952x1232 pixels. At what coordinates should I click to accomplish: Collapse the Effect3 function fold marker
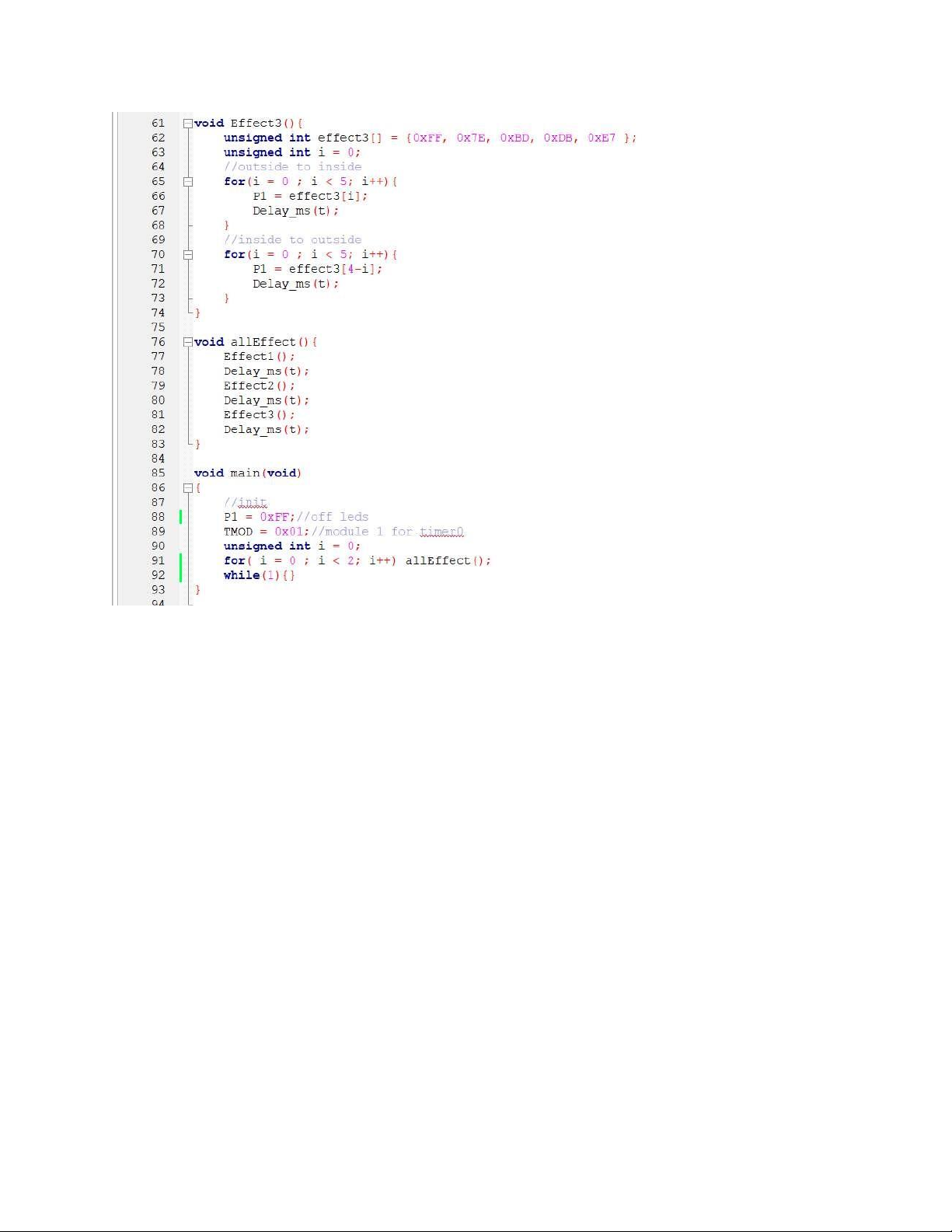tap(187, 124)
